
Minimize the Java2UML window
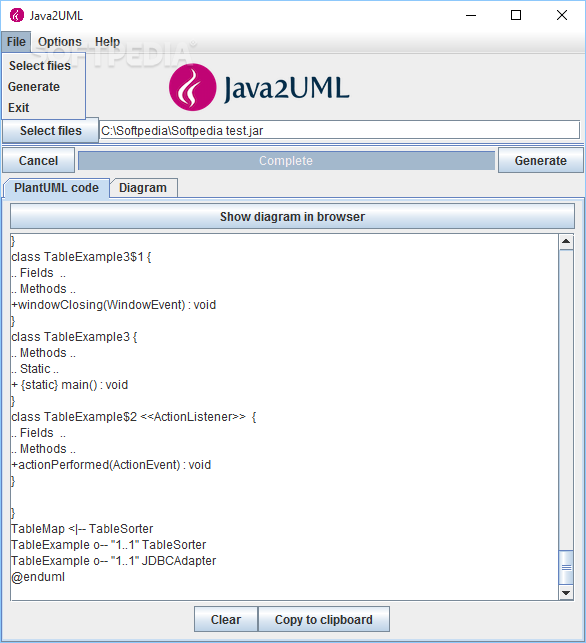point(471,16)
